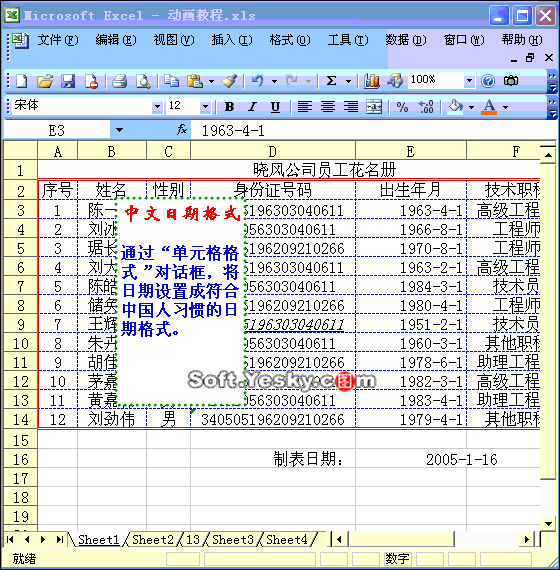
Task: Expand the font size 12 dropdown
Action: (x=205, y=107)
